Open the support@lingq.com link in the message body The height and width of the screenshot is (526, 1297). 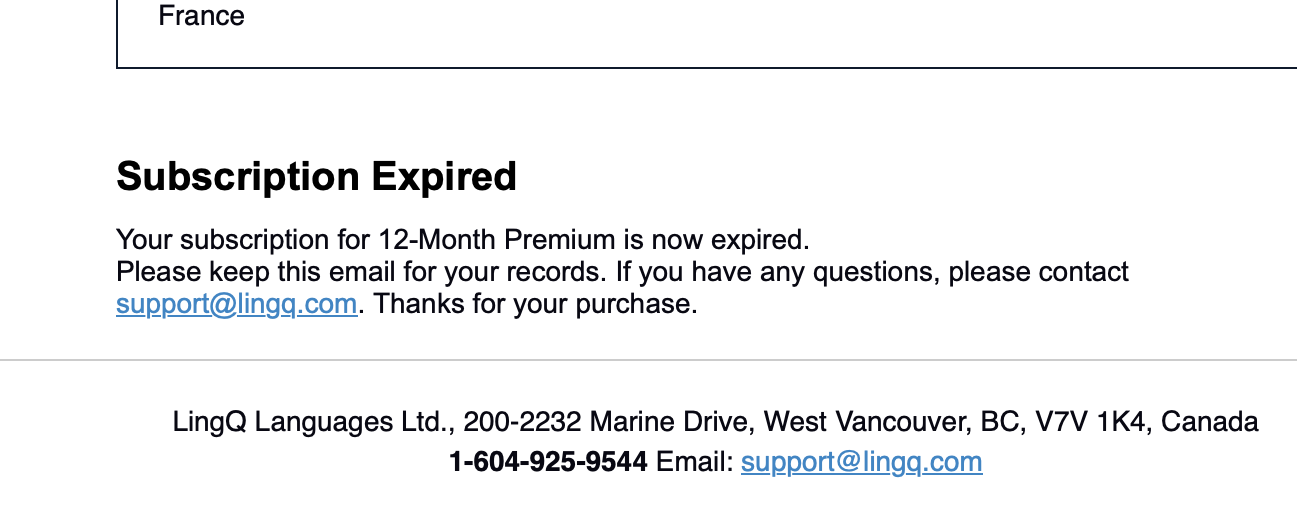point(236,304)
